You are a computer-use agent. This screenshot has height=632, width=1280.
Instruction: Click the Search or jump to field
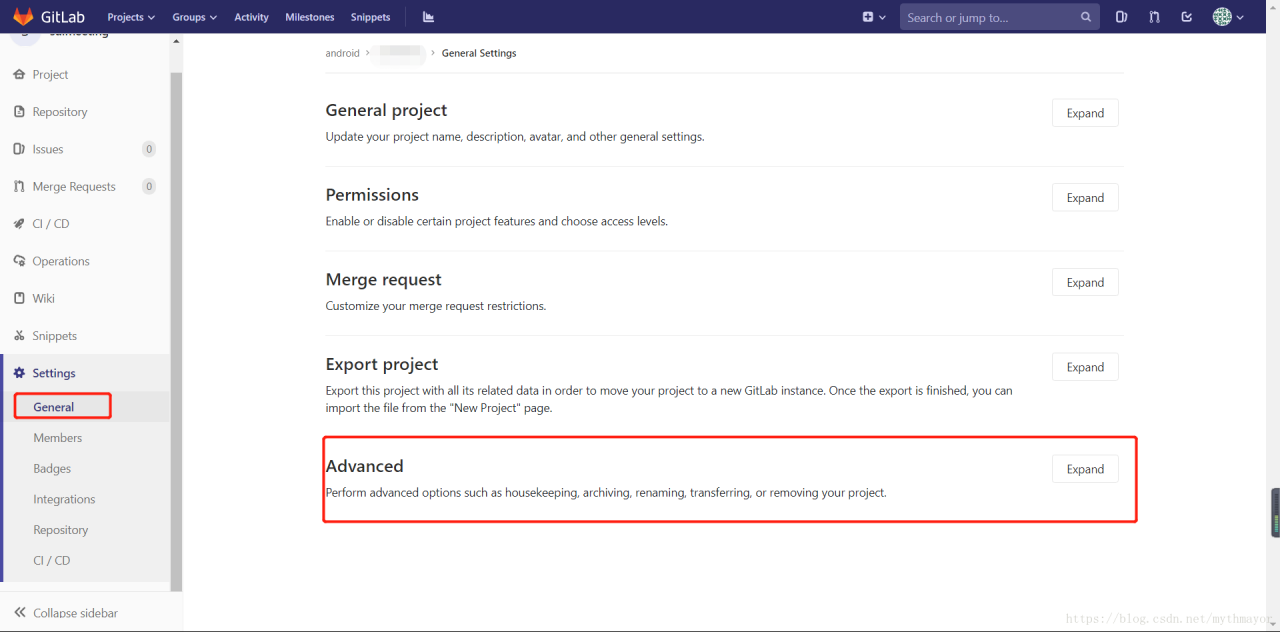click(x=990, y=17)
